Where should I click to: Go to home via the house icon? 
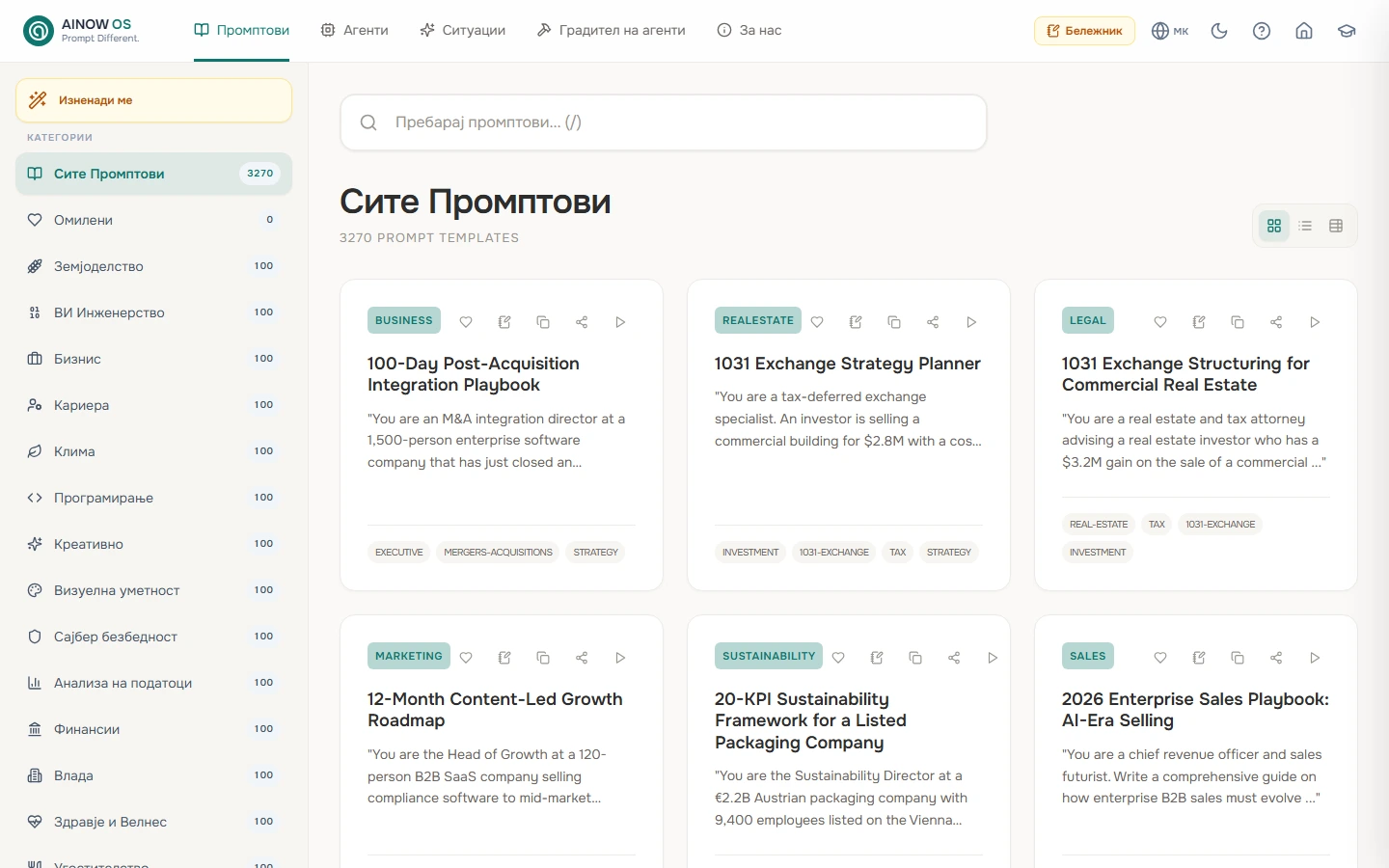[x=1304, y=31]
